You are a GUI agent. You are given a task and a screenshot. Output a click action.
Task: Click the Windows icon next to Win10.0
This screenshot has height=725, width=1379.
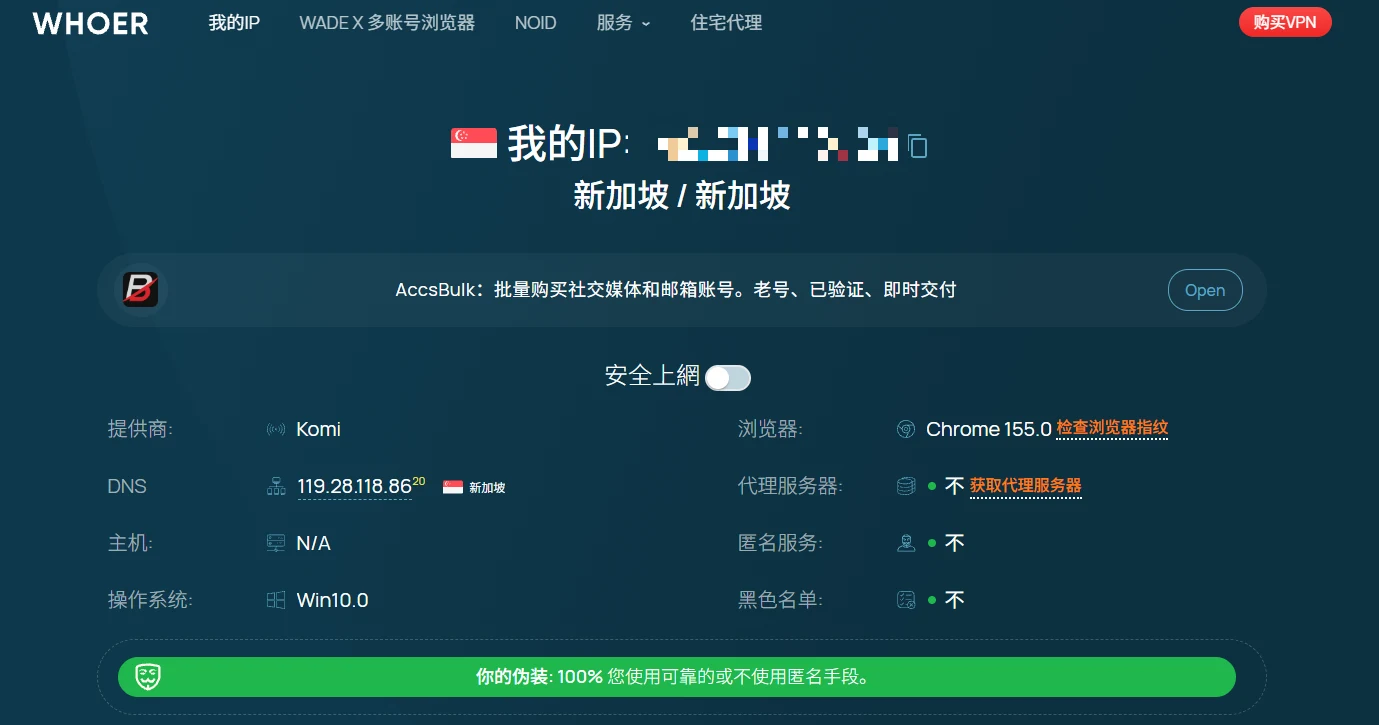point(276,601)
